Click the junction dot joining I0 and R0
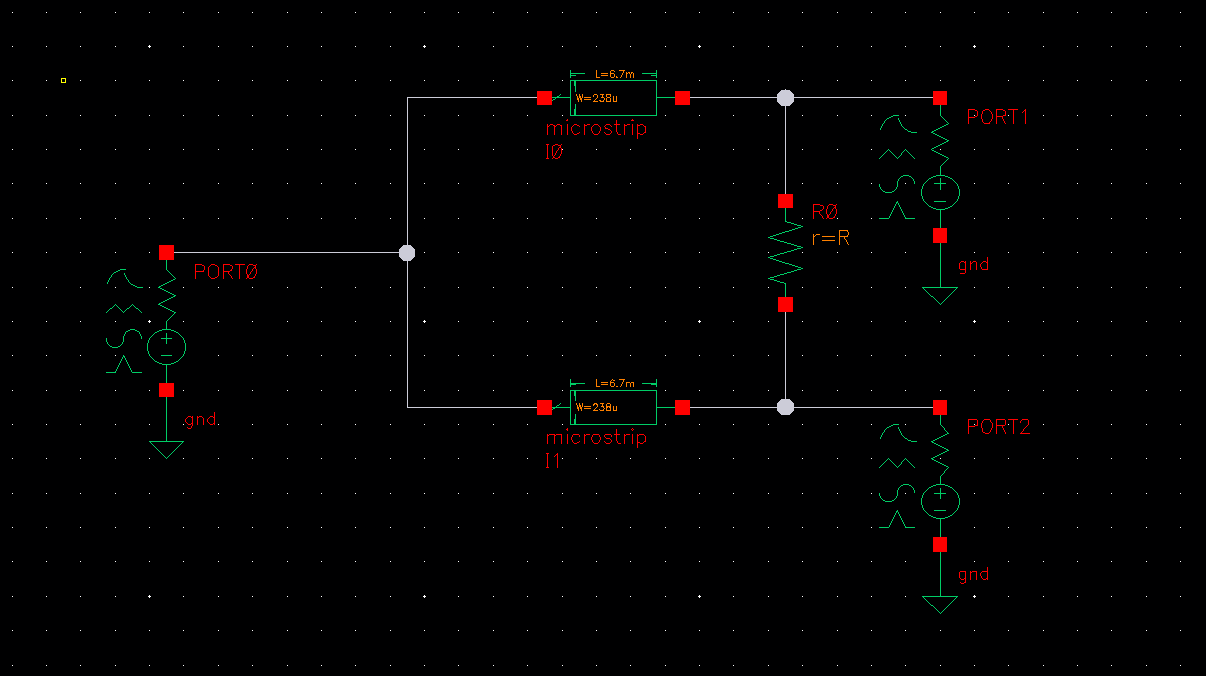The image size is (1206, 676). coord(786,98)
